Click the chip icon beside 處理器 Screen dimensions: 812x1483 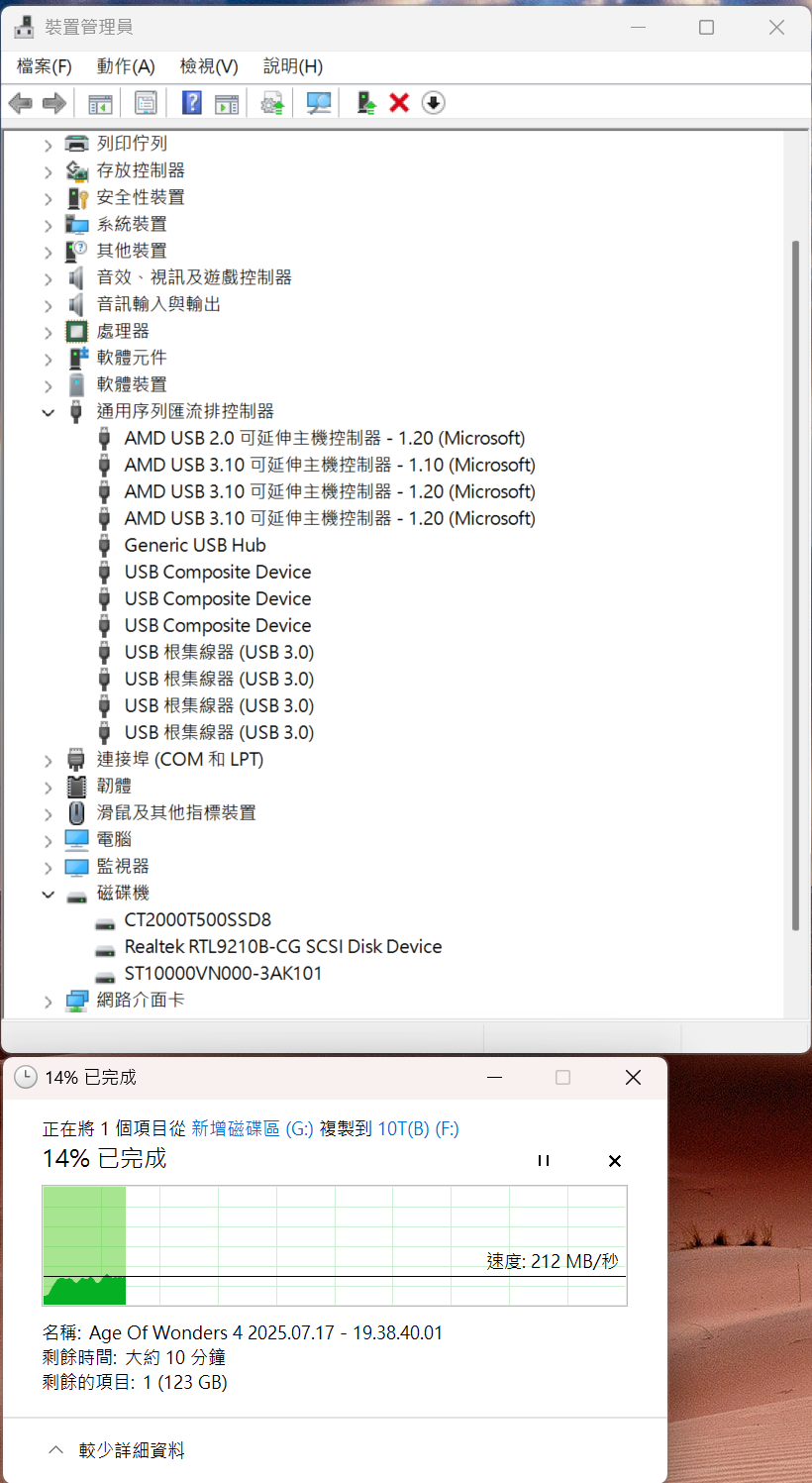click(76, 331)
